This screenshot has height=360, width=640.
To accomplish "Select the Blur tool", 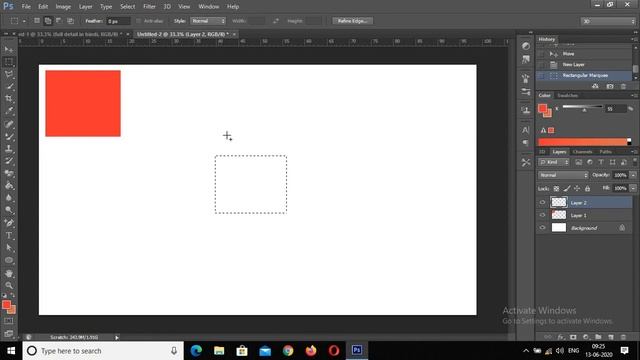I will (9, 198).
